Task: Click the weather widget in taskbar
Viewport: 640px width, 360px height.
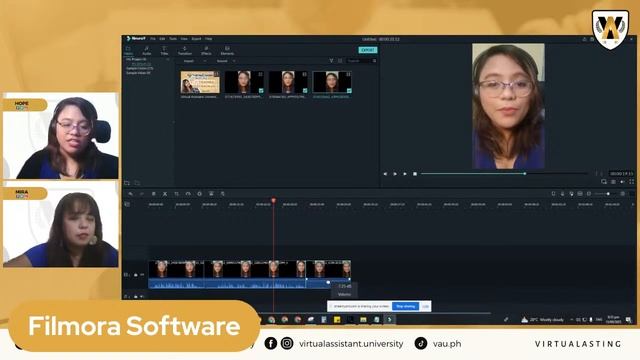Action: pyautogui.click(x=543, y=320)
